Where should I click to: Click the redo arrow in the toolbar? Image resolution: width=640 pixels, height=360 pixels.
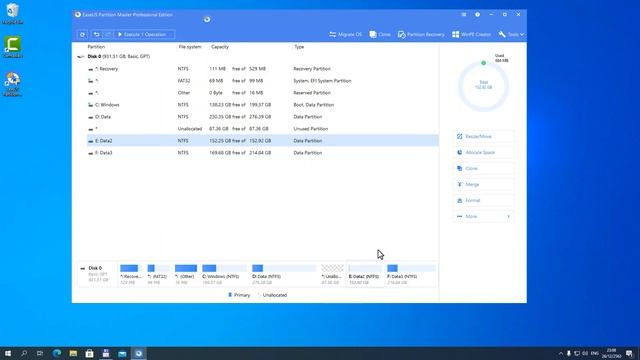tap(108, 35)
